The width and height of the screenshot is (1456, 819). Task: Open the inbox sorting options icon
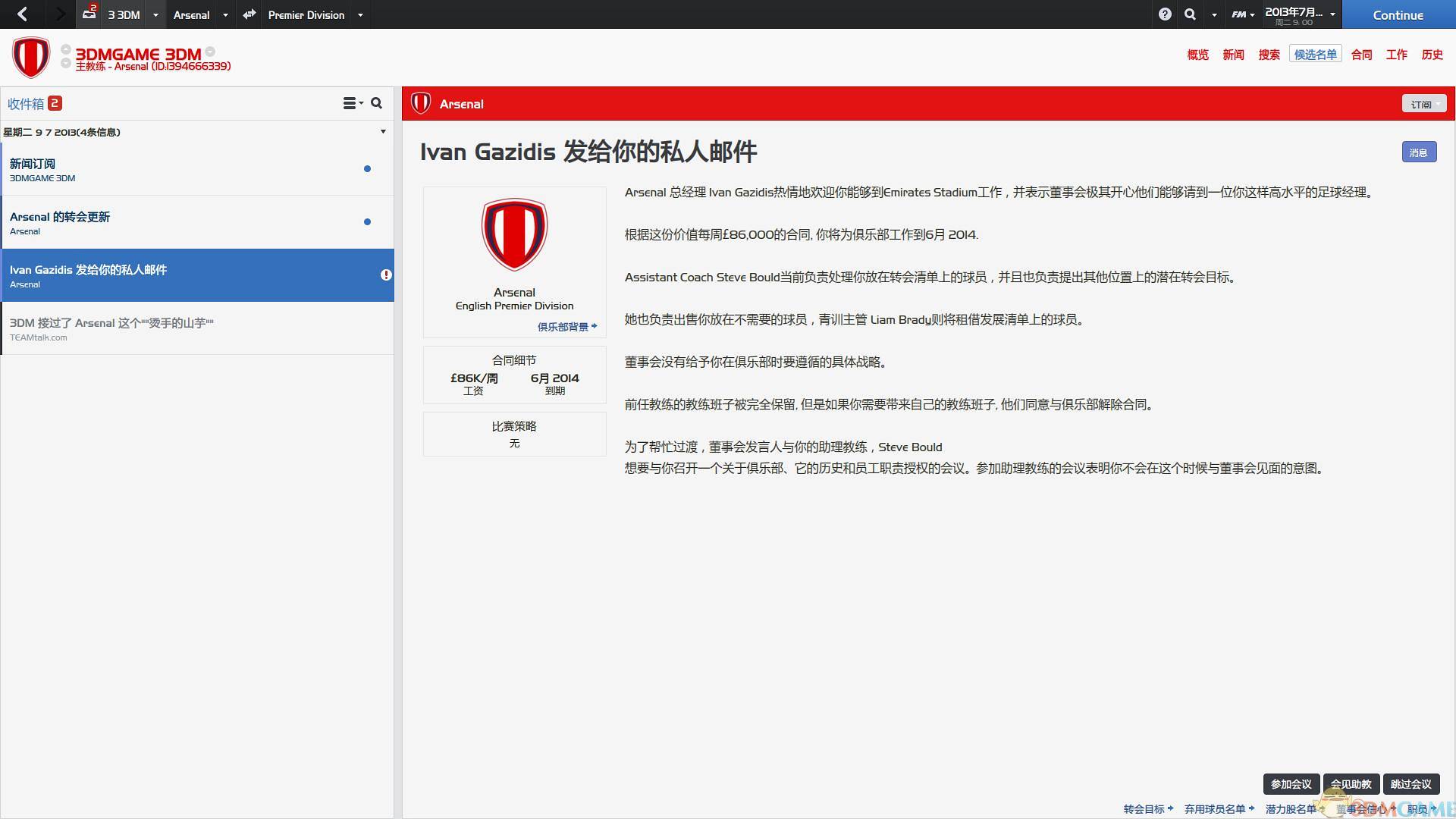coord(351,103)
